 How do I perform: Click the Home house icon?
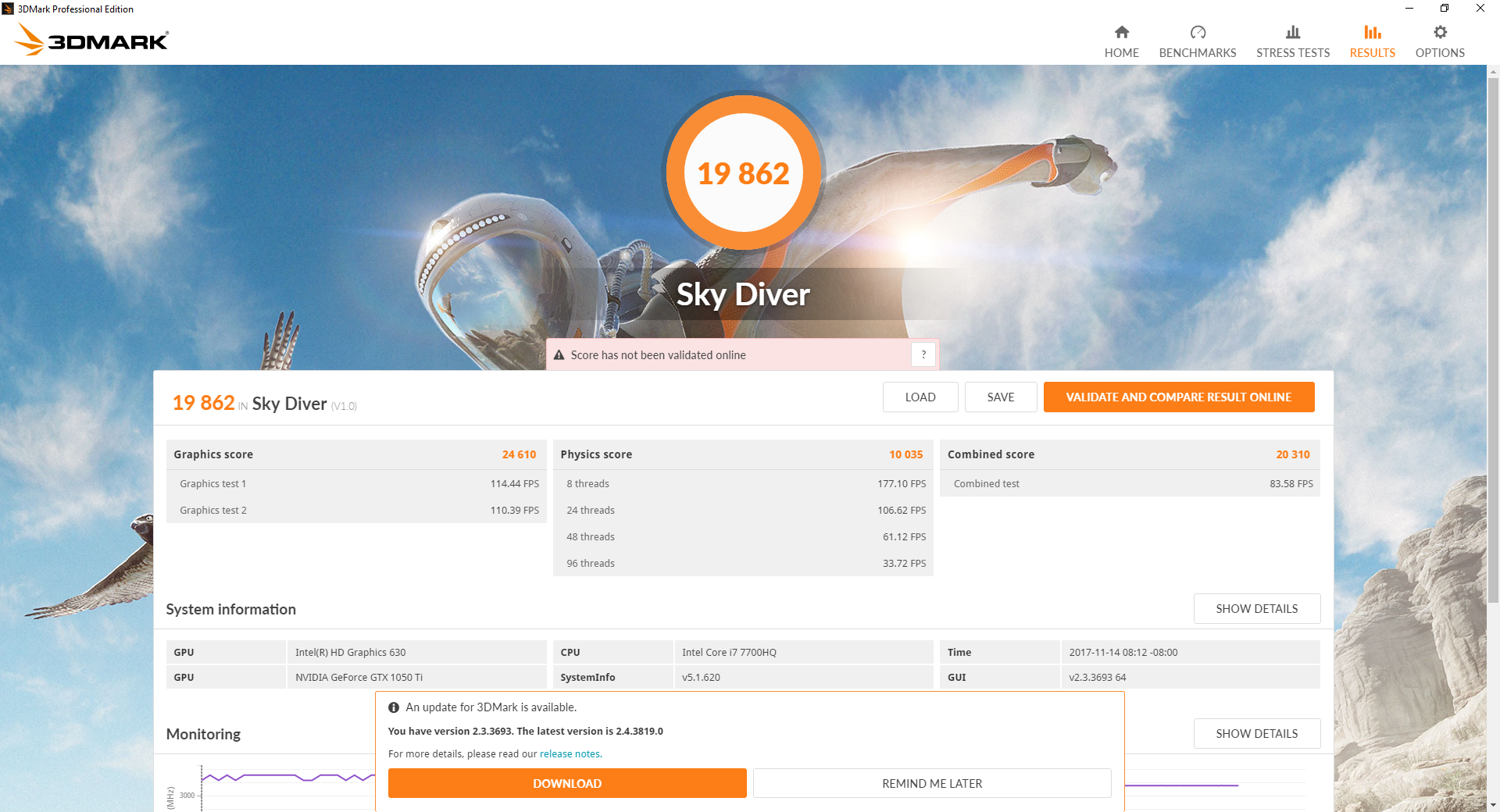(1121, 32)
